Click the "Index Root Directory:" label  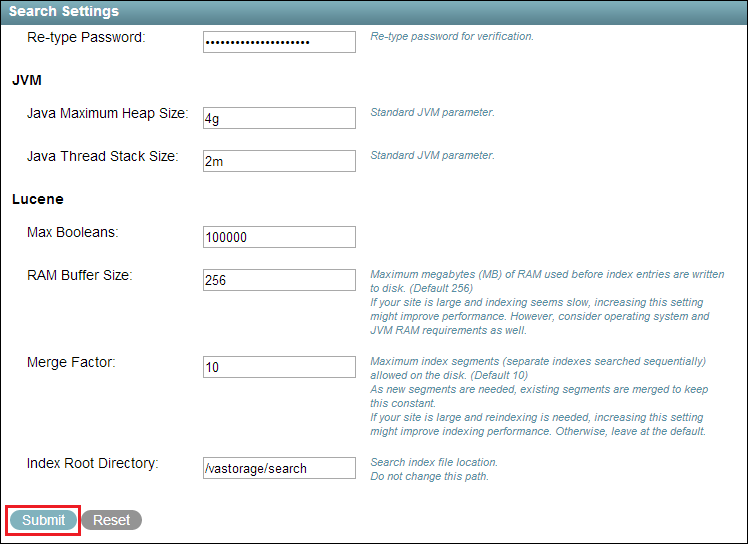coord(93,463)
